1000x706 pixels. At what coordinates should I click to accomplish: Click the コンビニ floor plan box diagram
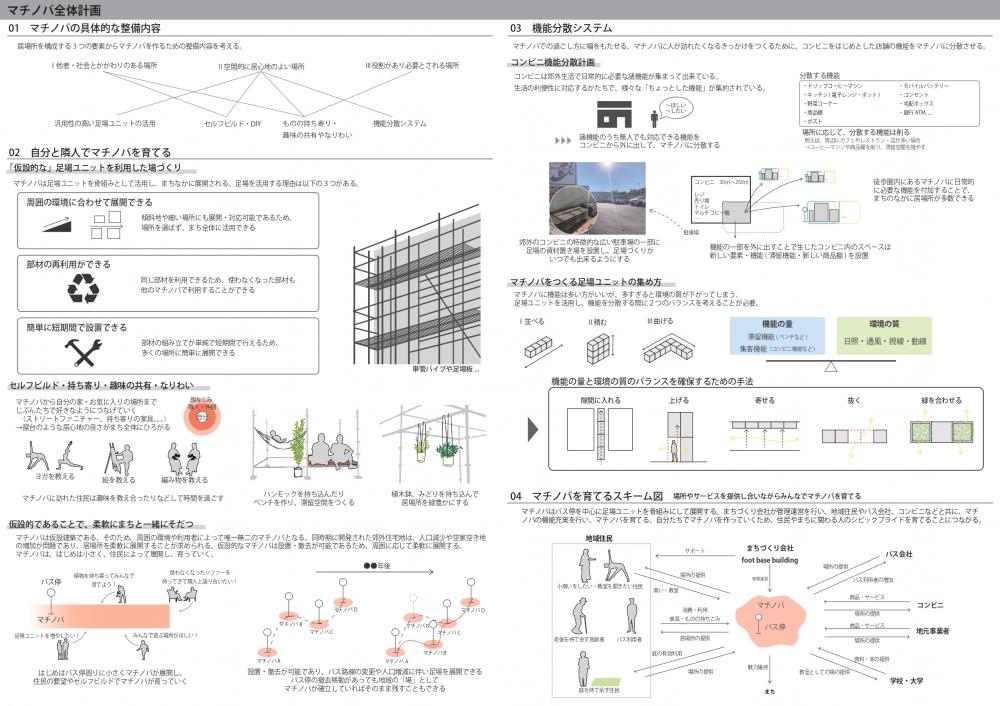coord(721,200)
